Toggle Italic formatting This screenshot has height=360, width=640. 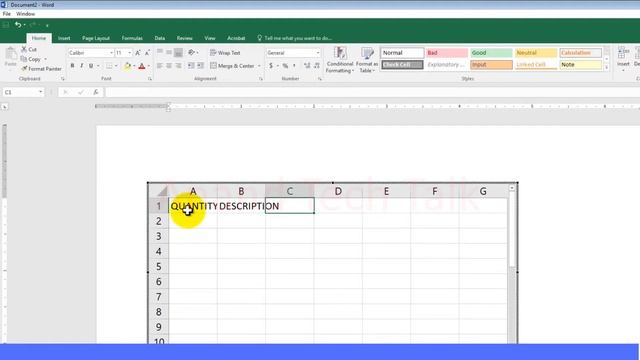pyautogui.click(x=82, y=66)
